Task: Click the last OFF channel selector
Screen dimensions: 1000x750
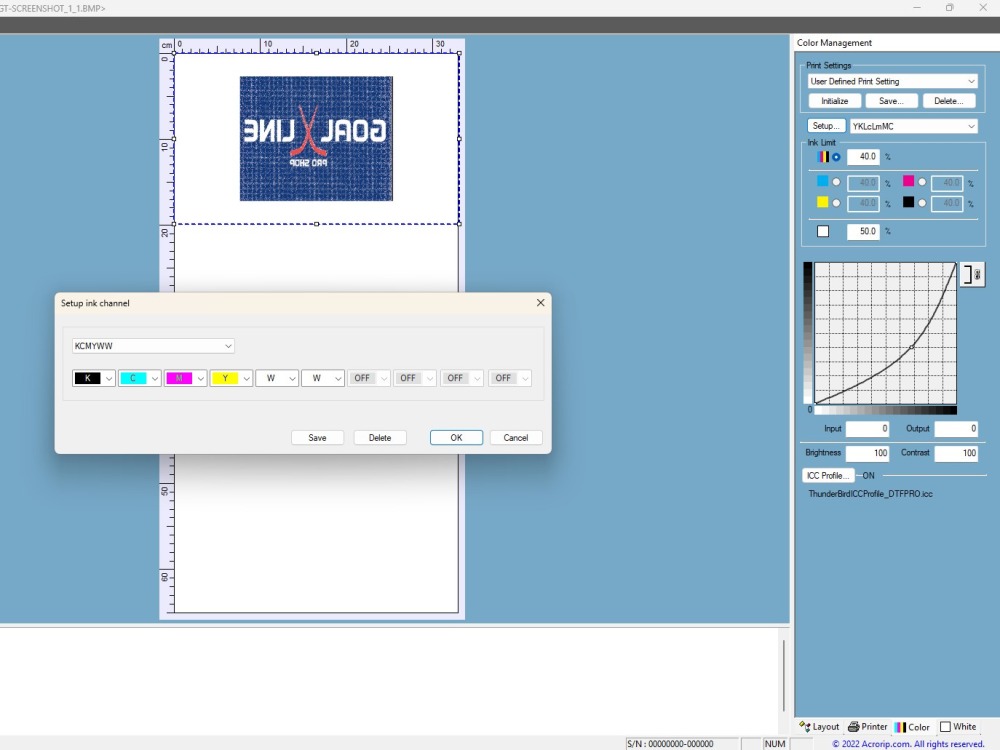Action: tap(510, 378)
